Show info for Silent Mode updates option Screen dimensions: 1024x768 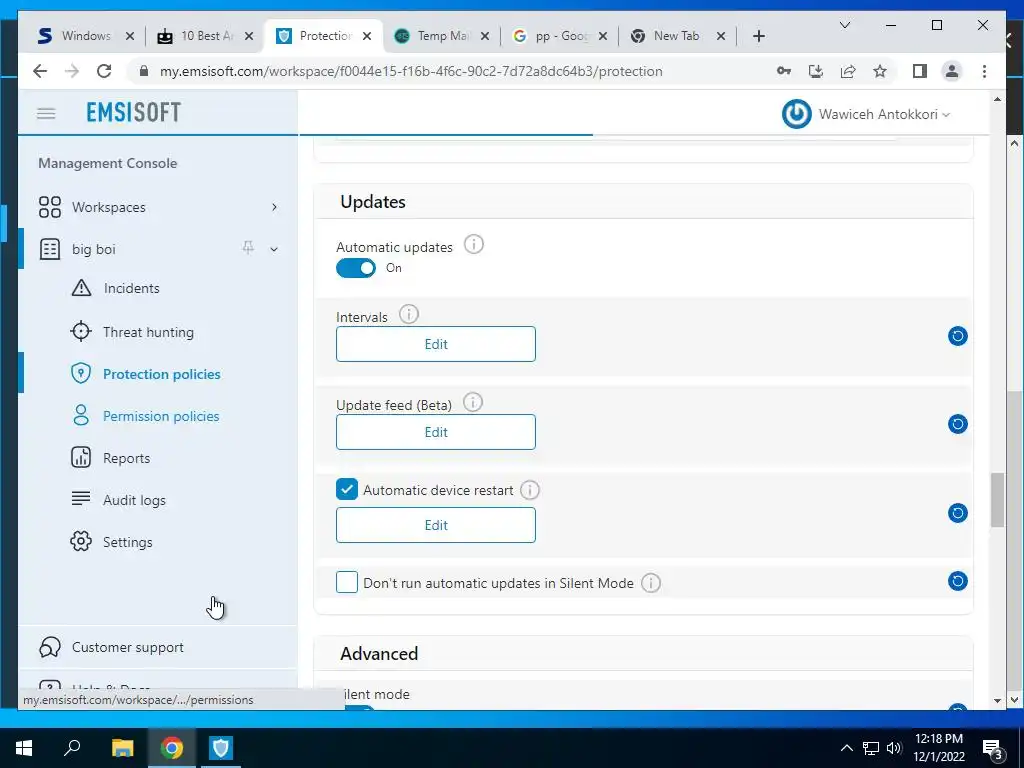[650, 583]
